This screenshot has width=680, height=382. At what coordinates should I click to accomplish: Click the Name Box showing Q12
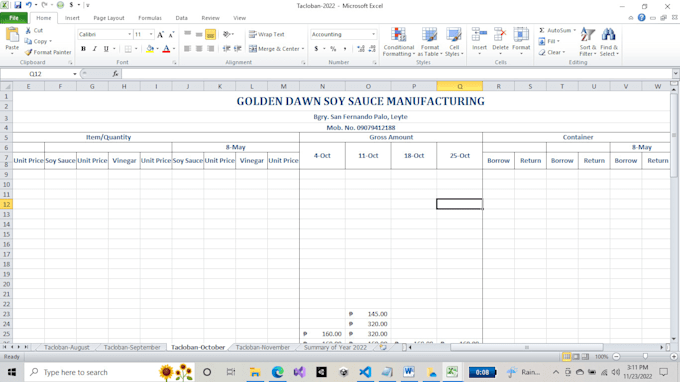[36, 74]
